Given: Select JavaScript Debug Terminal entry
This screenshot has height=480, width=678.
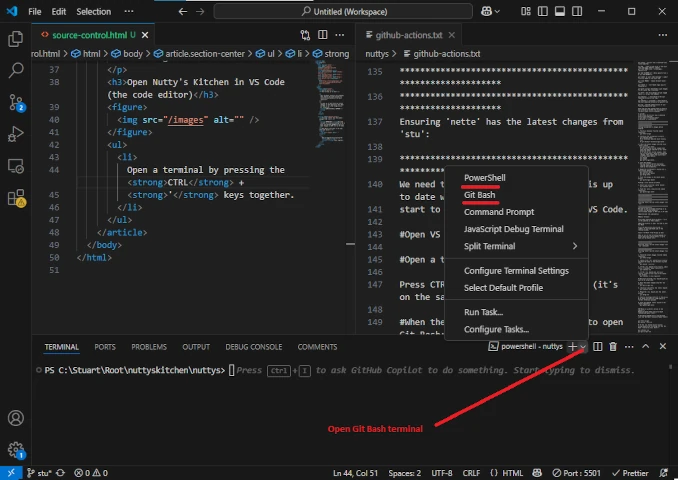Looking at the screenshot, I should tap(516, 229).
